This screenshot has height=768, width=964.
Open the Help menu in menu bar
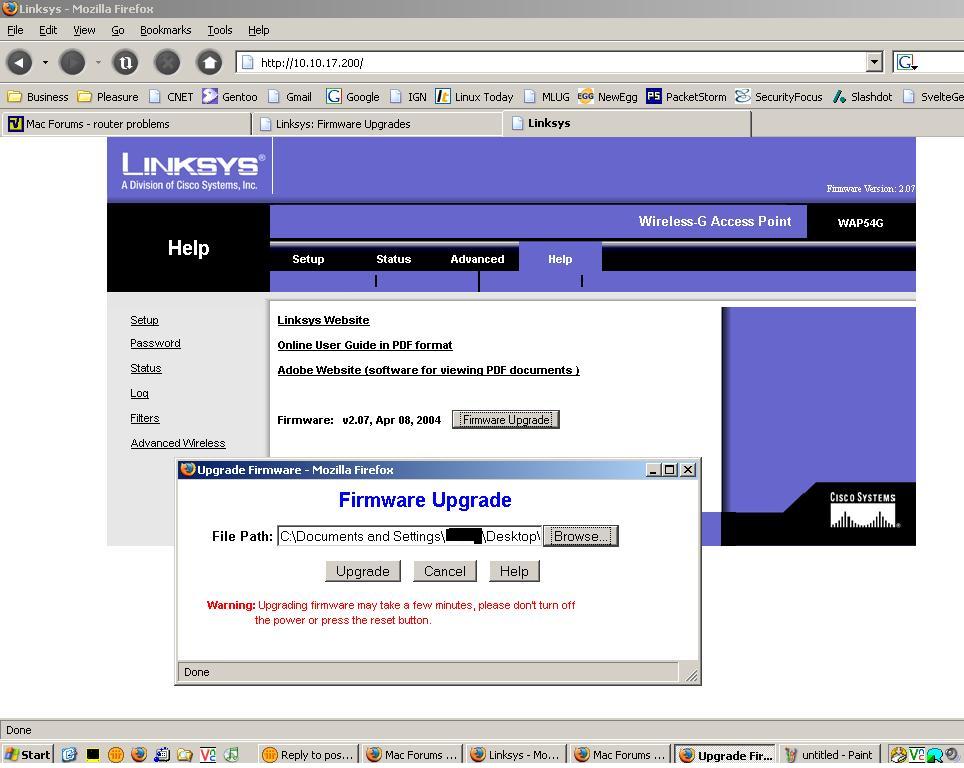[259, 30]
